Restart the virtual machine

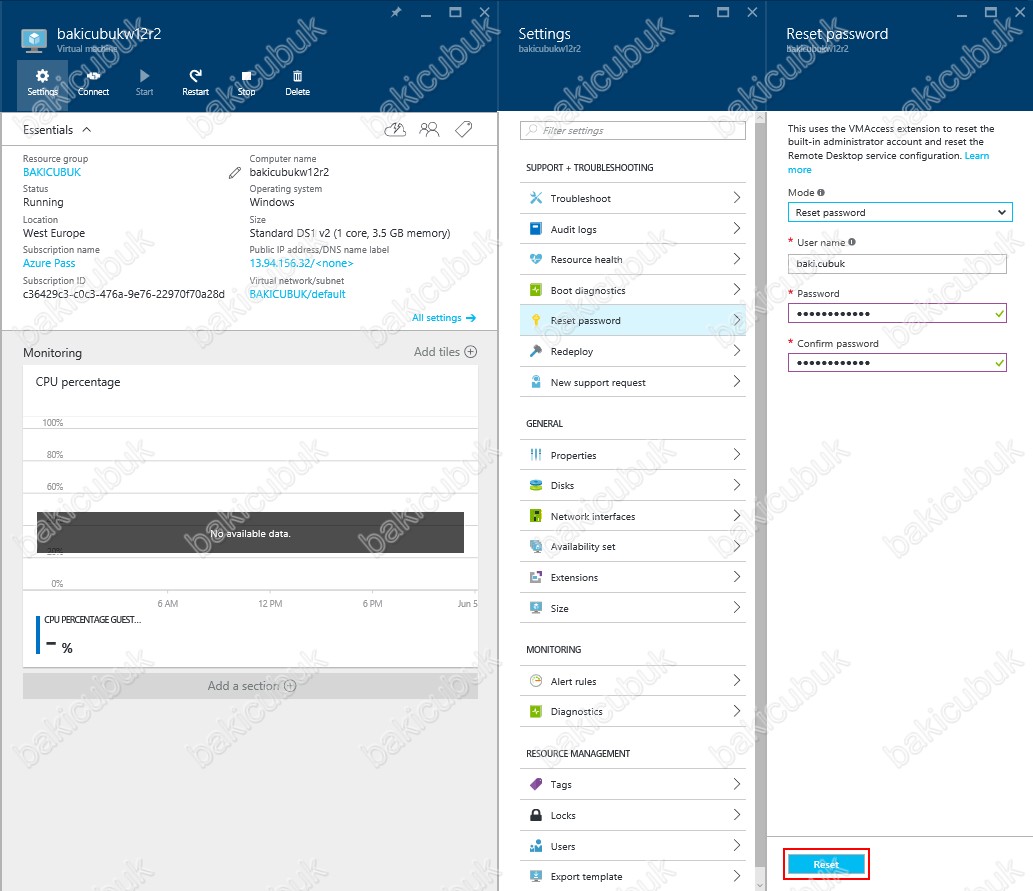(195, 83)
